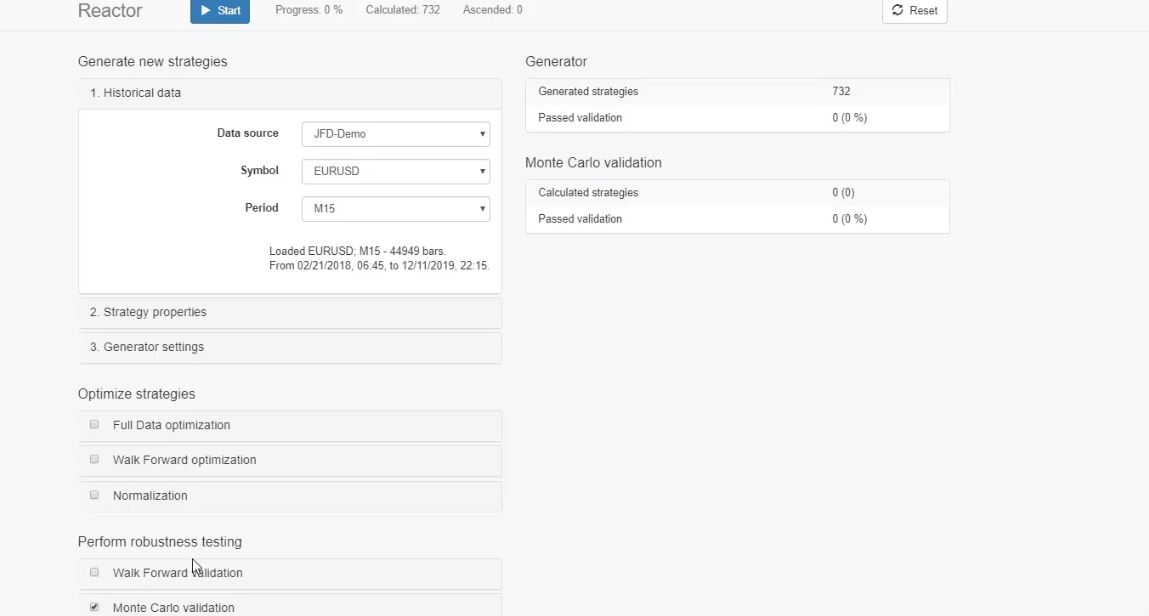Click the Progress percentage indicator
1149x616 pixels.
click(309, 10)
